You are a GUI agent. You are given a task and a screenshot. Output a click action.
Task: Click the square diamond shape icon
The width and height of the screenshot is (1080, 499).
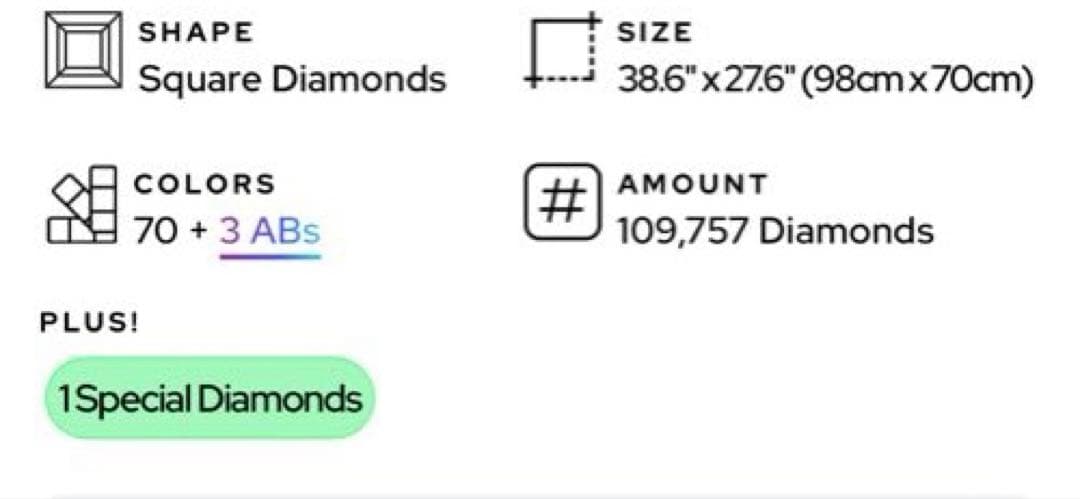[x=84, y=51]
